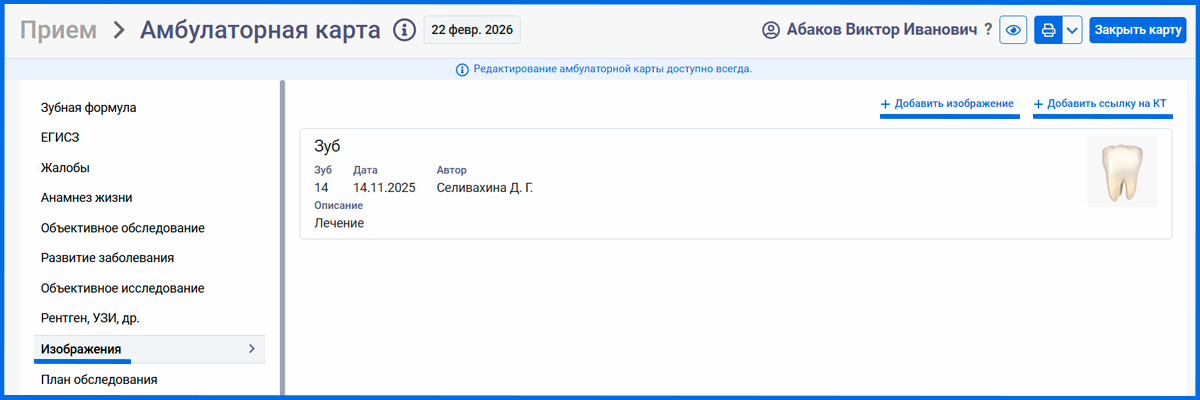The width and height of the screenshot is (1200, 400).
Task: Click Добавить ссылку на КТ link
Action: coord(1101,104)
